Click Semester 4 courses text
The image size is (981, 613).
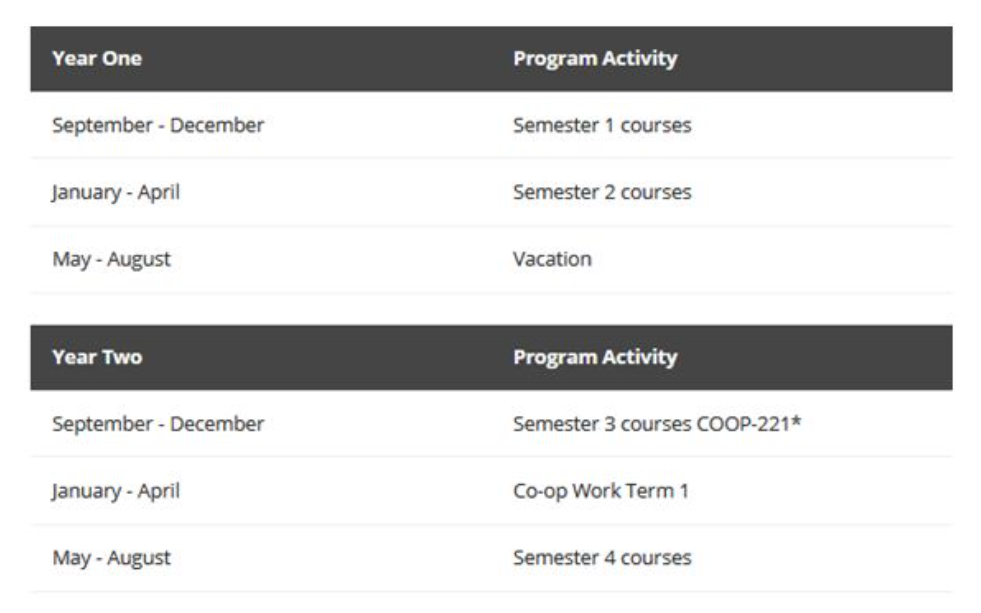click(602, 557)
